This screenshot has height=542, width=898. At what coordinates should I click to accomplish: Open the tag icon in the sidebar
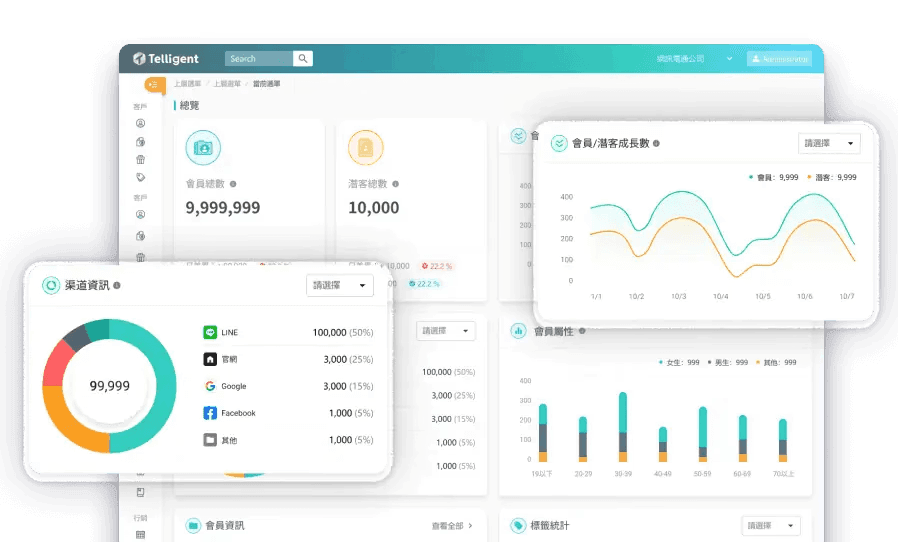[x=140, y=177]
